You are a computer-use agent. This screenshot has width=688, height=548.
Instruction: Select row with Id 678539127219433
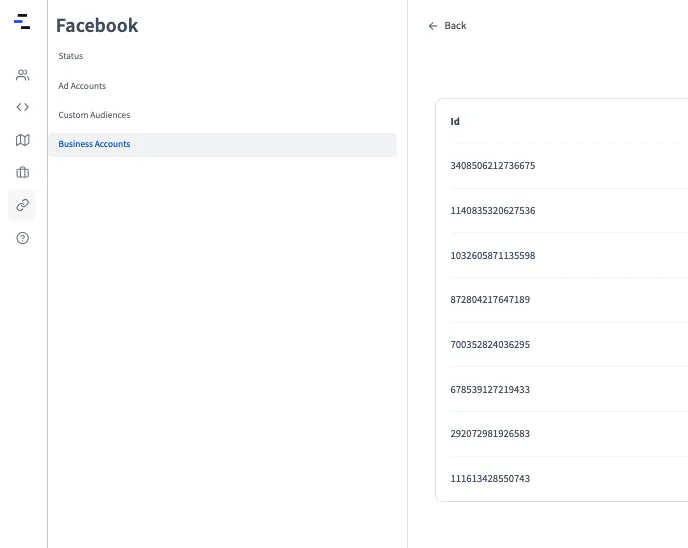[569, 390]
